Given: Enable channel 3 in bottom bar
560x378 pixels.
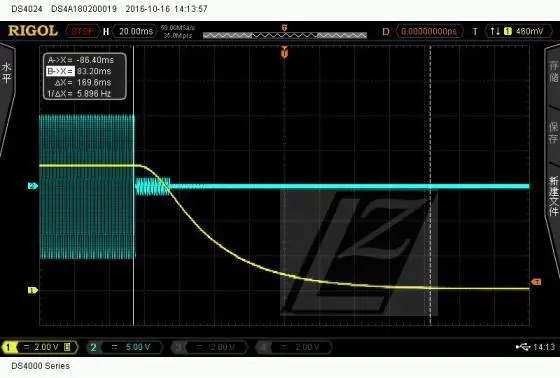Looking at the screenshot, I should (x=209, y=347).
